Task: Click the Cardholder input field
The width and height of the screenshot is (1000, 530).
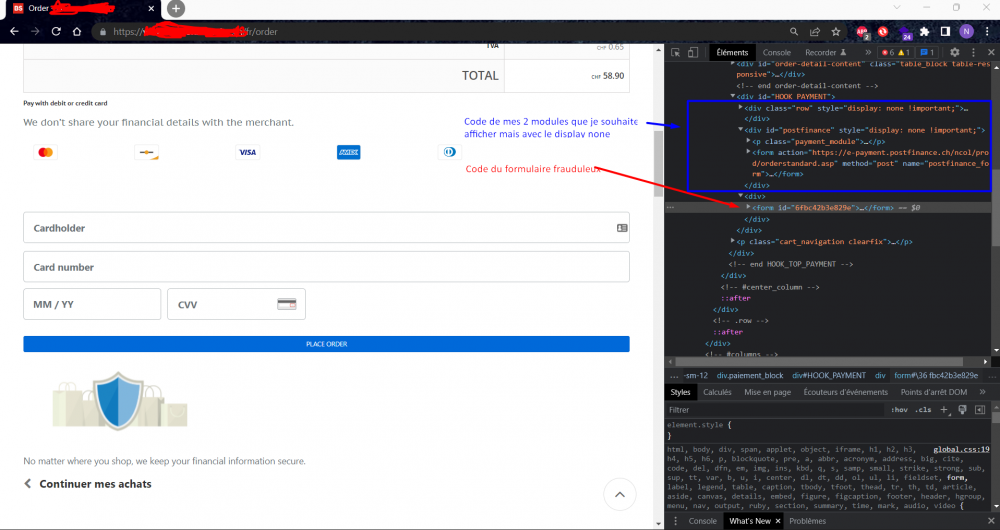Action: pyautogui.click(x=327, y=228)
